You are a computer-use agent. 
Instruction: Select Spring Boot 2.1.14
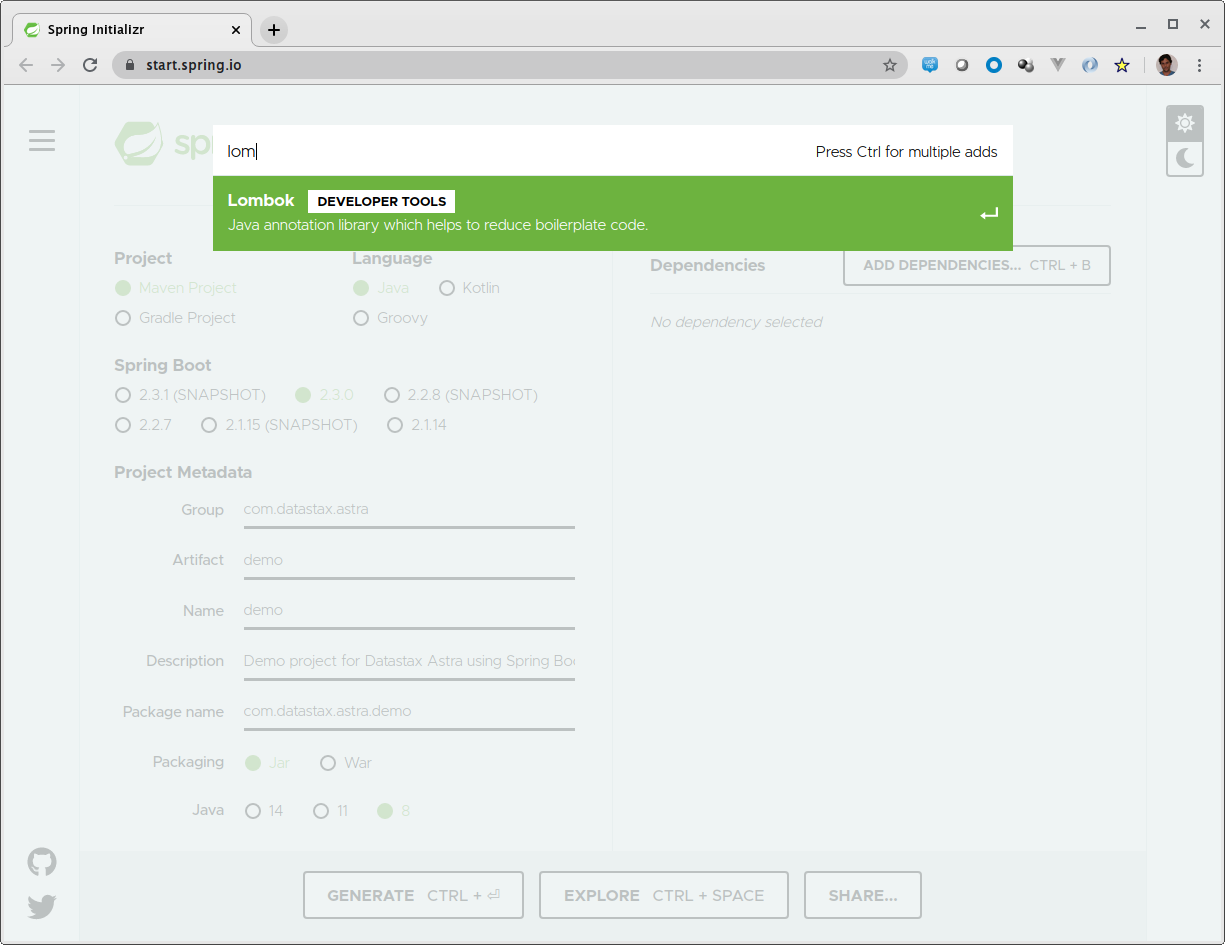coord(416,425)
